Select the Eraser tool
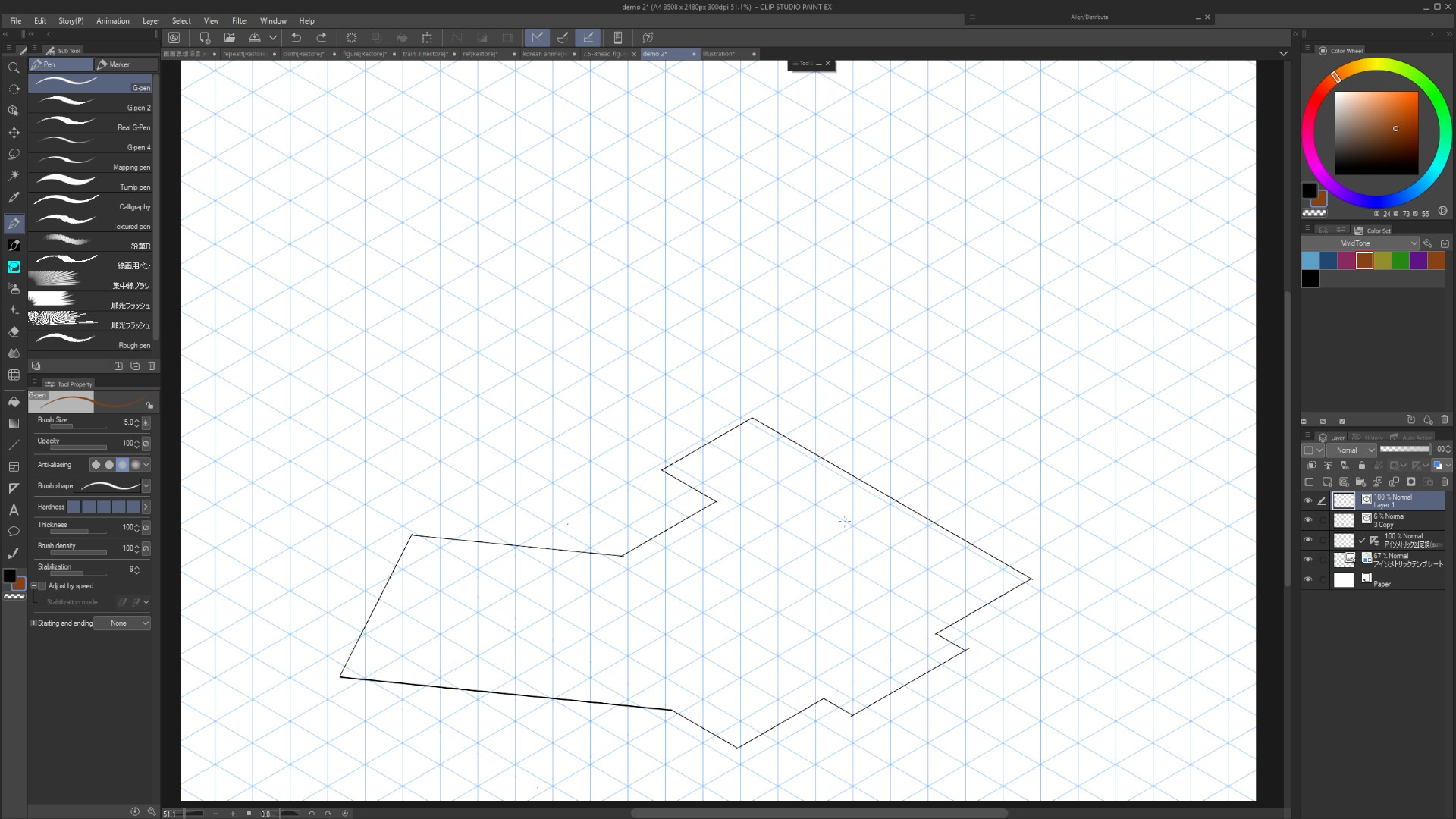Viewport: 1456px width, 819px height. pos(14,332)
